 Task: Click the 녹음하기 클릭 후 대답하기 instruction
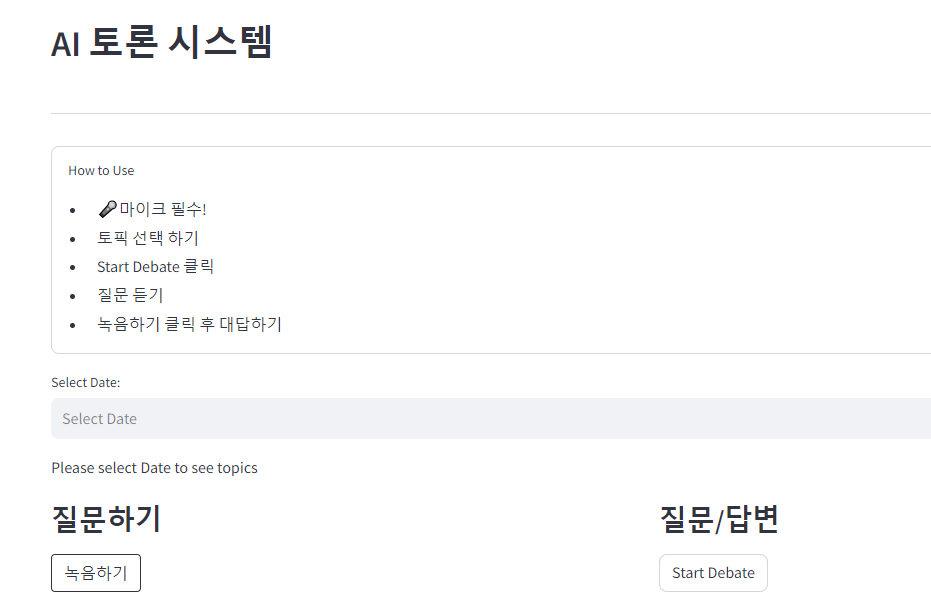[189, 324]
